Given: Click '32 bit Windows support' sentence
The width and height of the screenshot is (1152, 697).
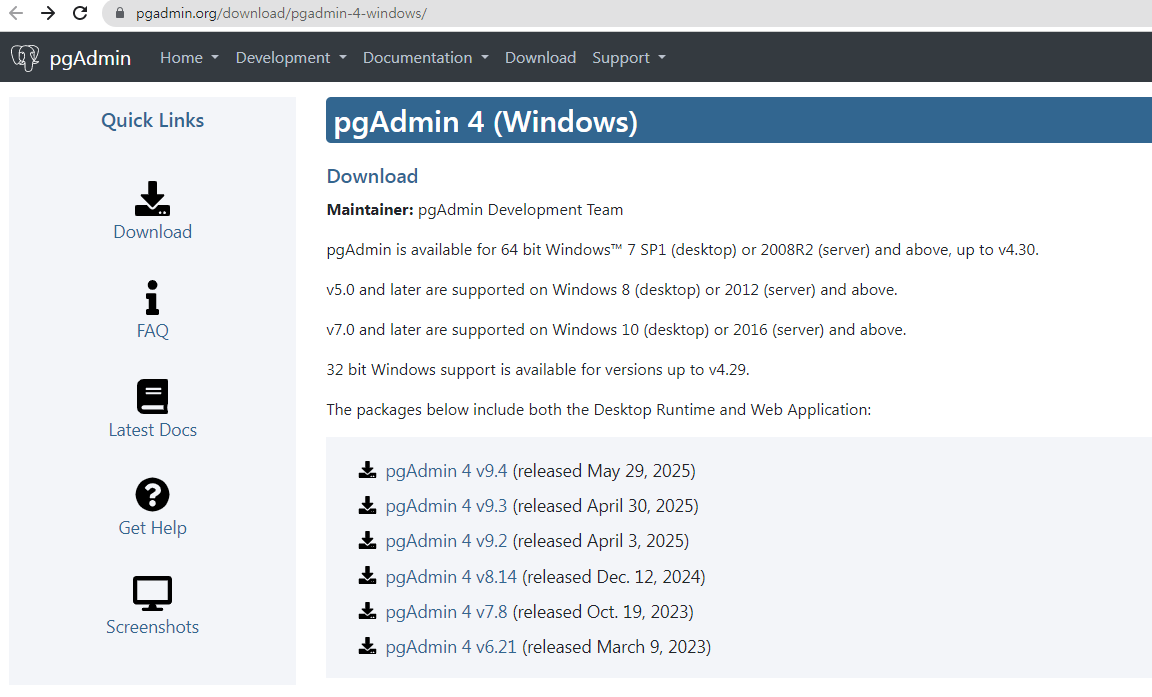Looking at the screenshot, I should pyautogui.click(x=538, y=370).
